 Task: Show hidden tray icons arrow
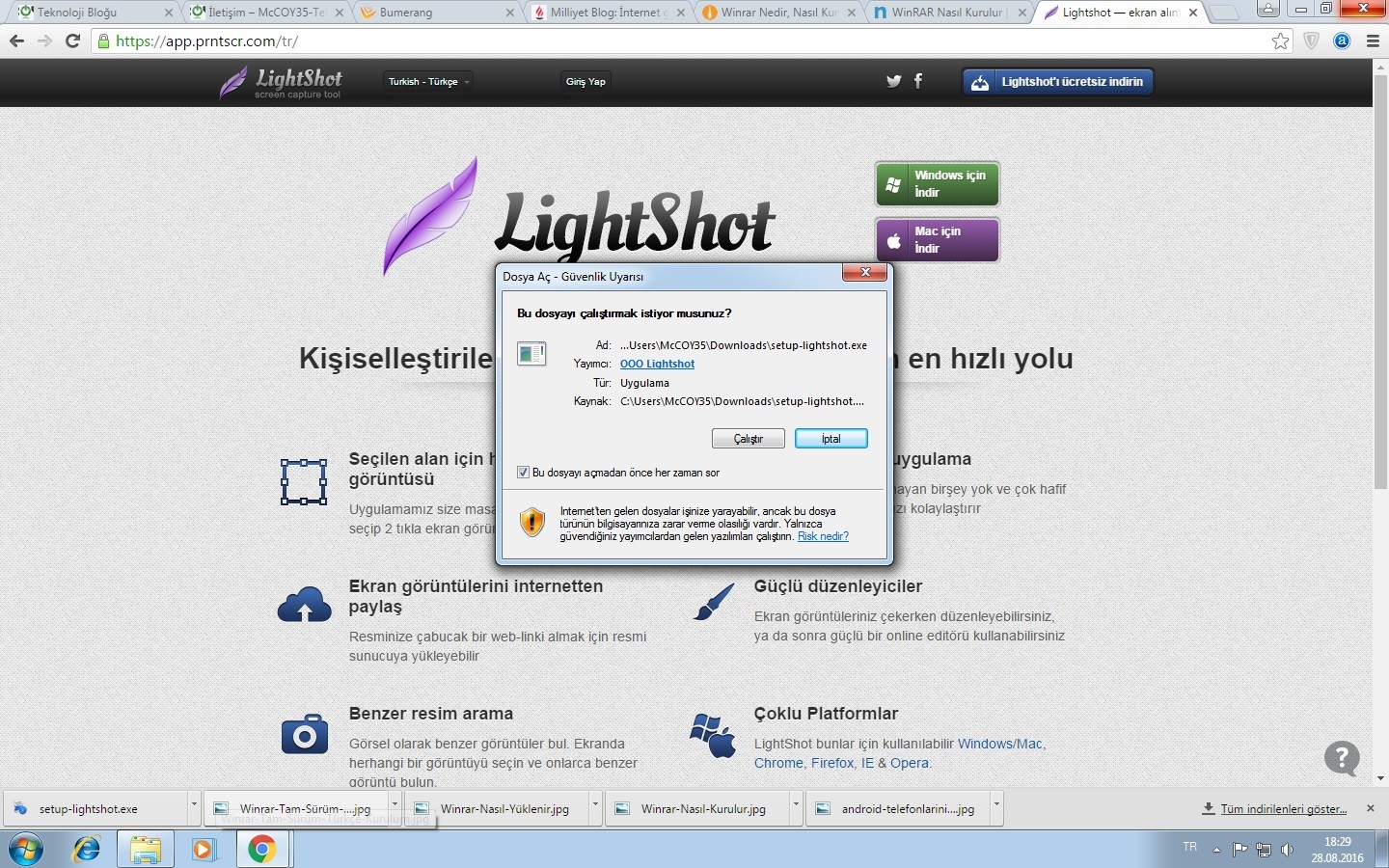[x=1217, y=850]
